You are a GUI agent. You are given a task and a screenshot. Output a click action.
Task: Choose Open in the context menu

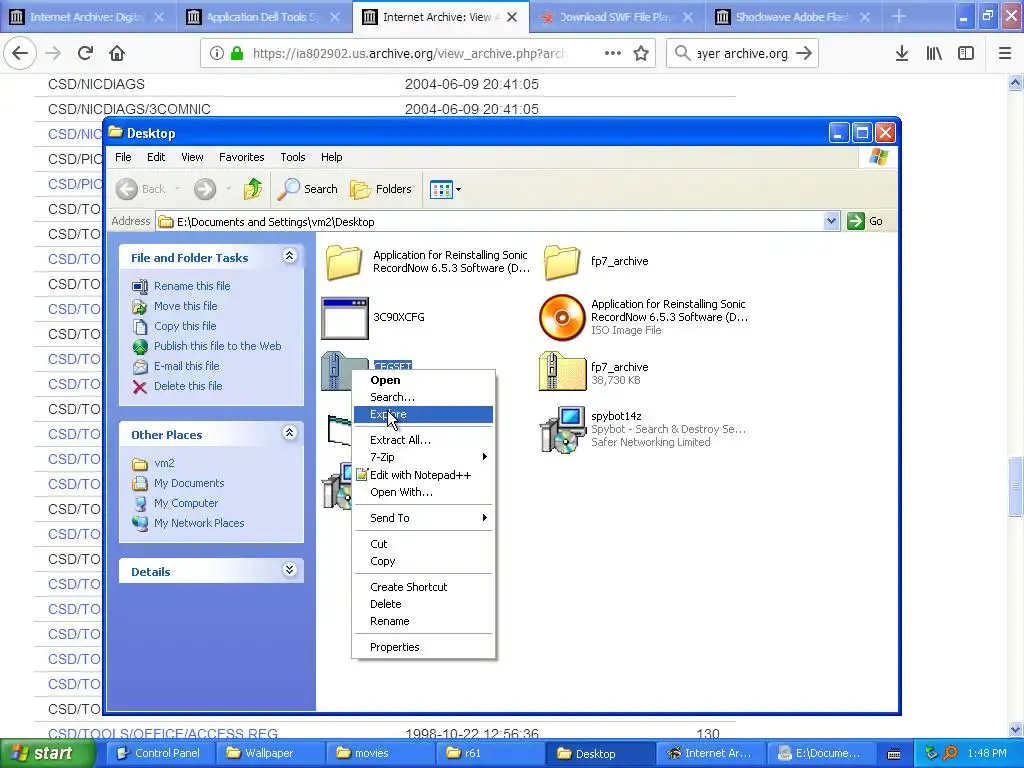click(x=423, y=380)
